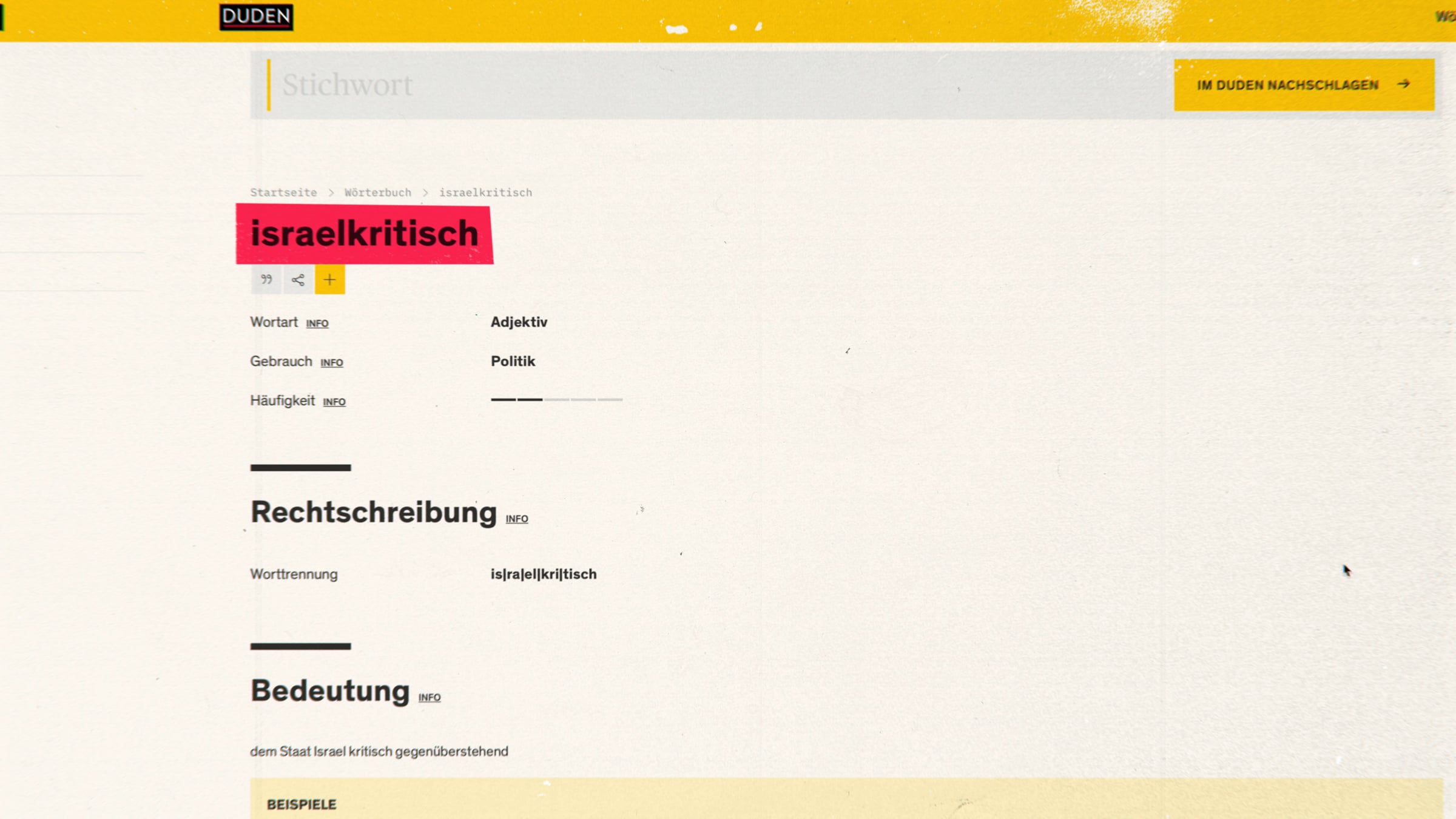Open INFO link beside Bedeutung heading
1456x819 pixels.
429,698
